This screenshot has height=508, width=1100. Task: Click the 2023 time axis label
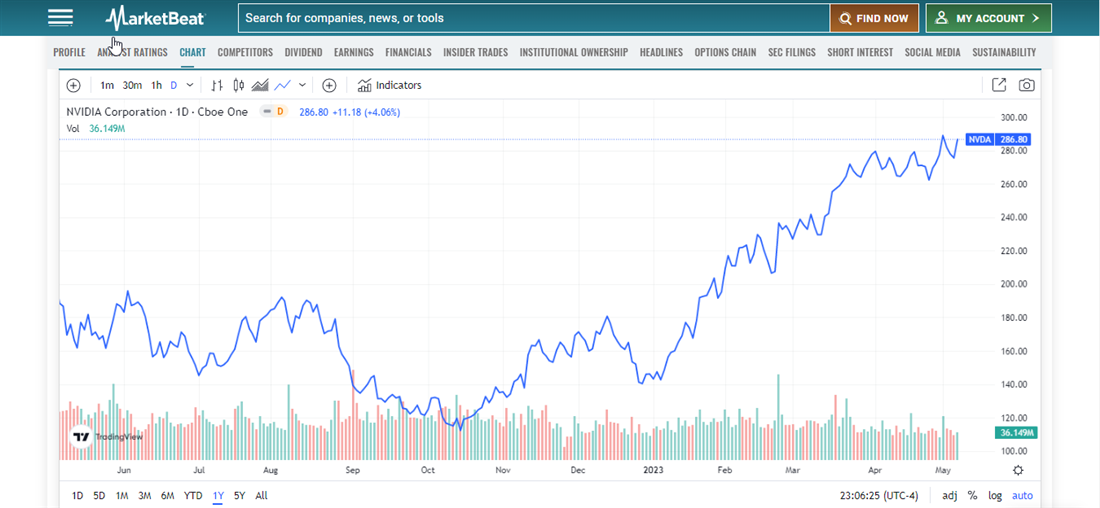(652, 470)
